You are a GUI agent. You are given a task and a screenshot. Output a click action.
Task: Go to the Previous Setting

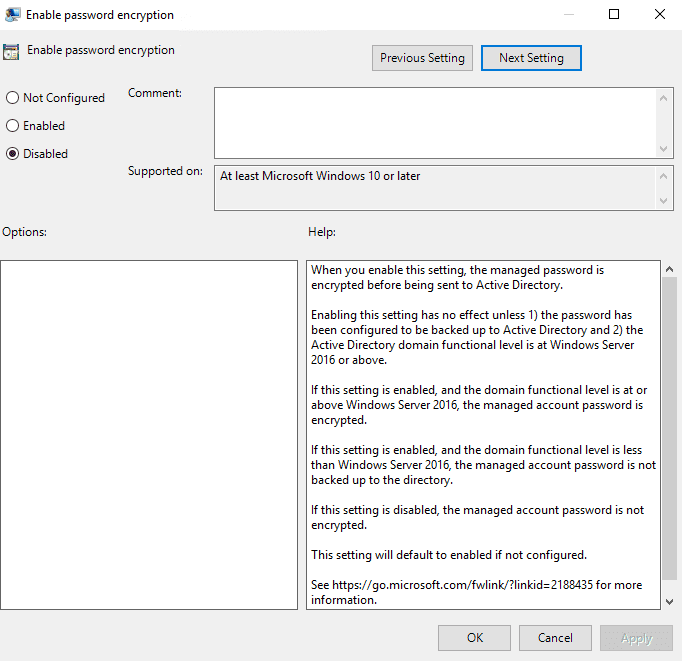click(x=422, y=58)
